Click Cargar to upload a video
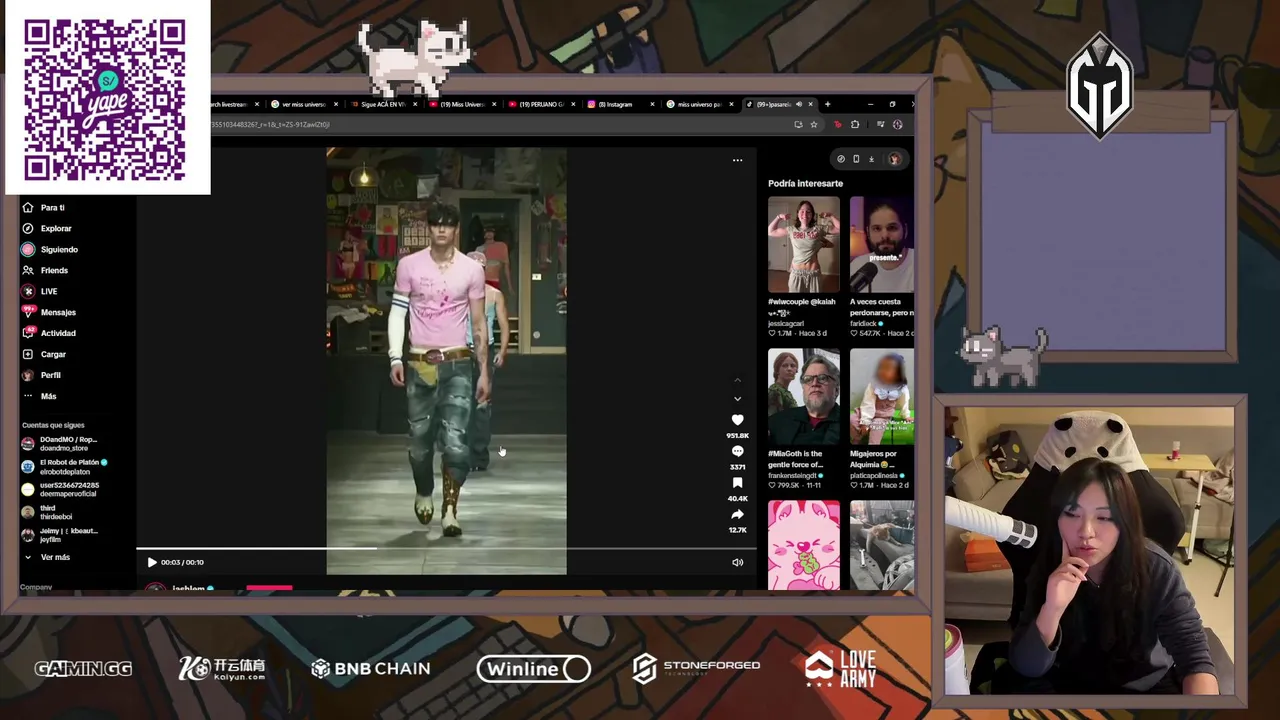Viewport: 1280px width, 720px height. 44,354
